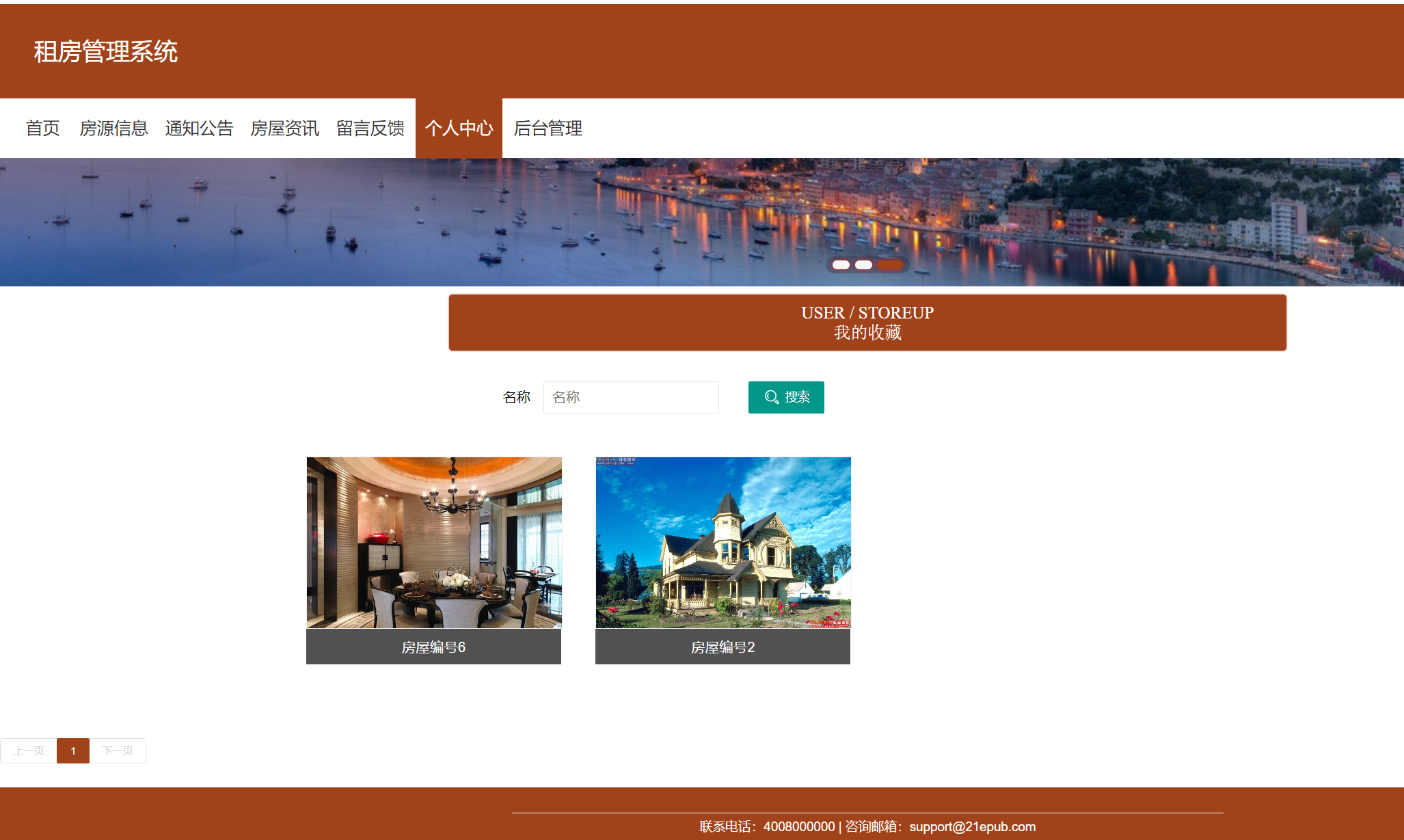Open the Victorian house photo thumbnail

pyautogui.click(x=723, y=542)
